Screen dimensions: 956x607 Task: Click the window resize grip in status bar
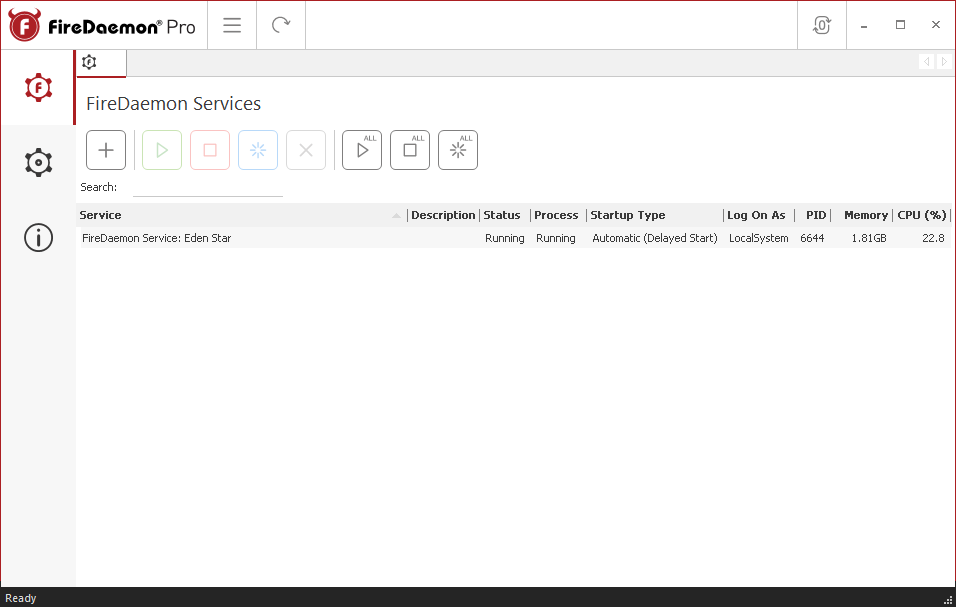tap(948, 600)
